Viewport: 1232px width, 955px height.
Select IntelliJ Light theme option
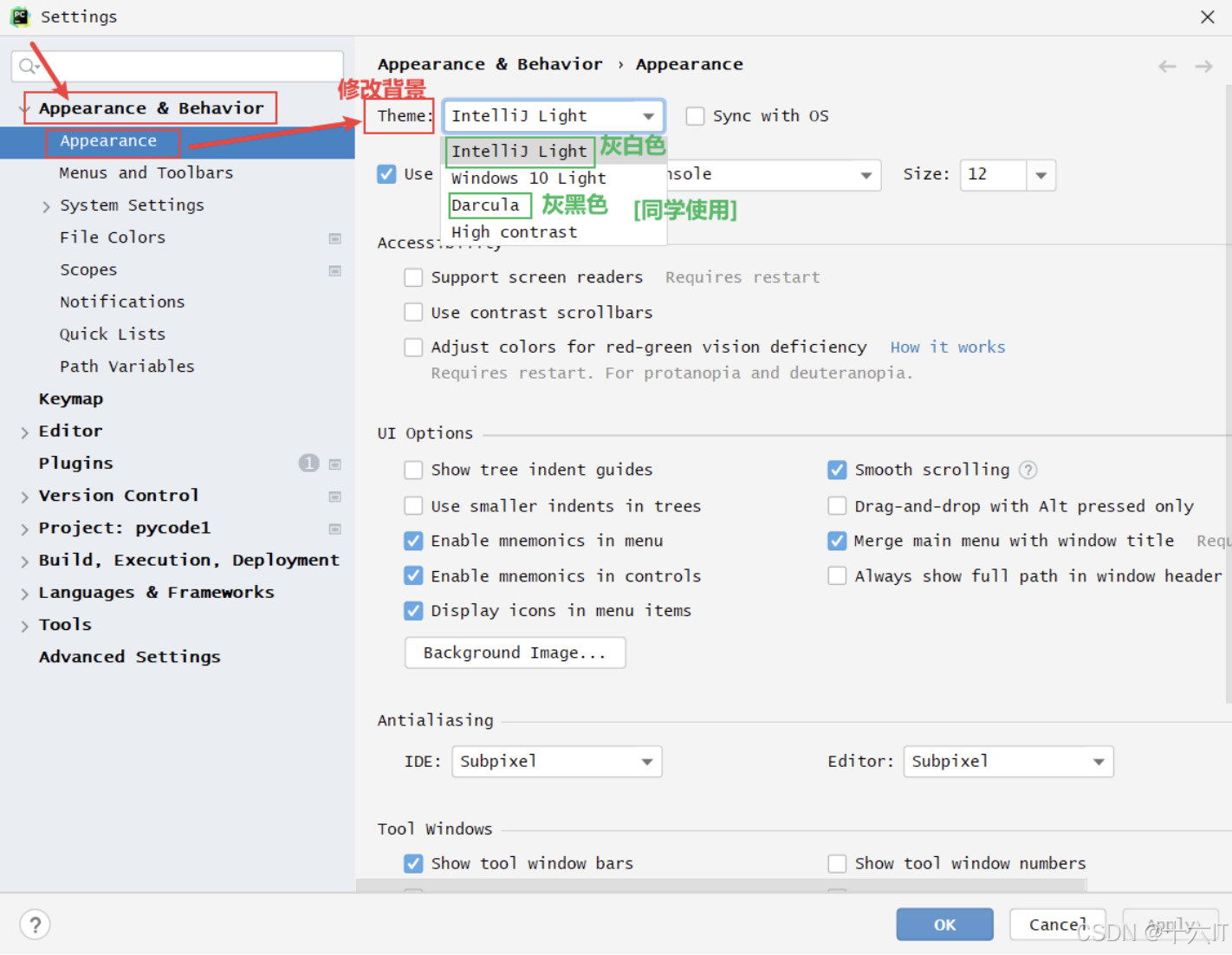coord(519,151)
